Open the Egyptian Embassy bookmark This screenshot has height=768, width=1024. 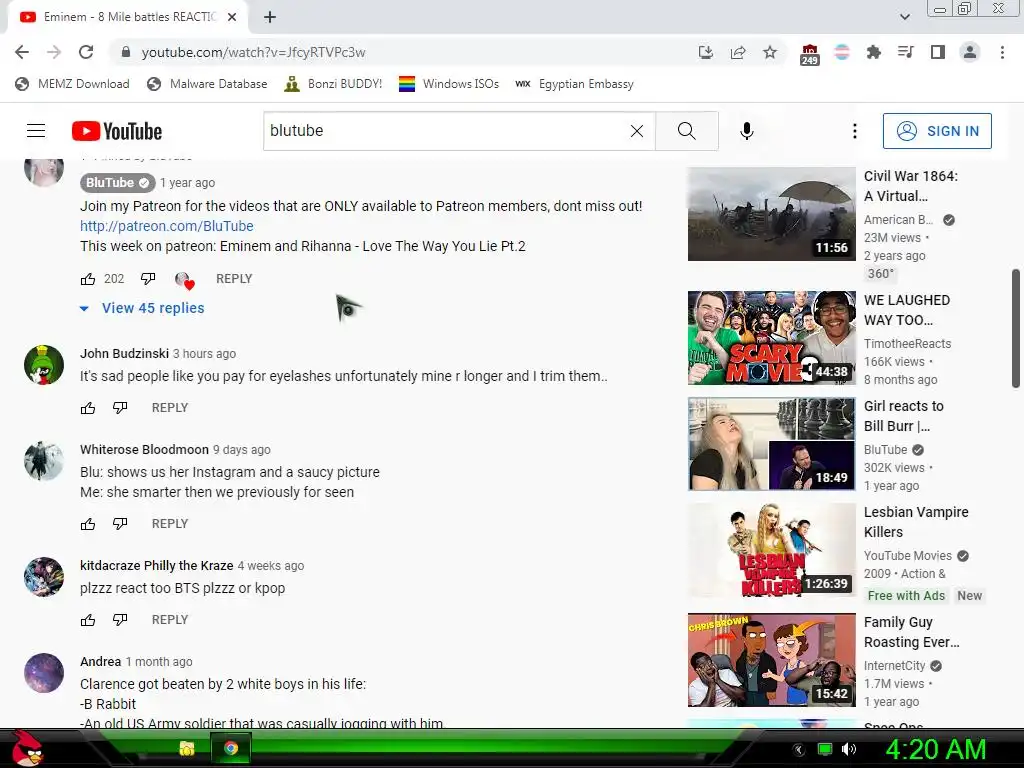pos(574,84)
